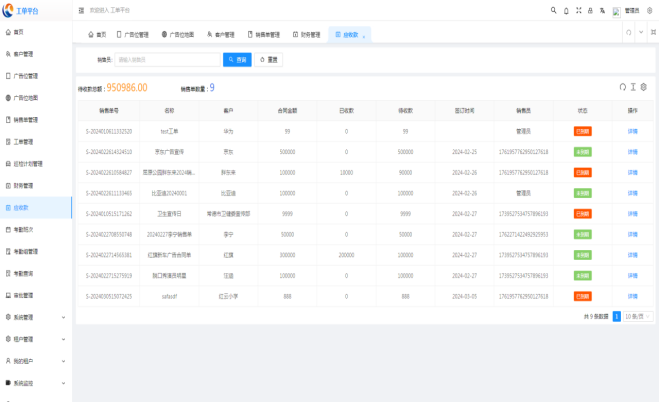
Task: Open 详情 link for the first table row
Action: [632, 131]
